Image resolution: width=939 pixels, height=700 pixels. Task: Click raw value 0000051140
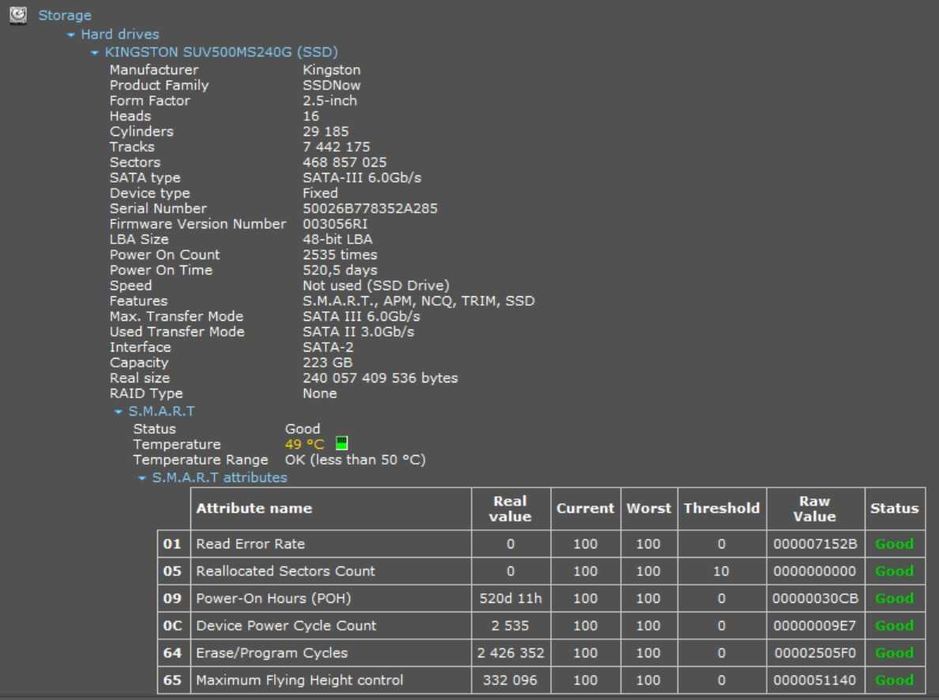[815, 680]
